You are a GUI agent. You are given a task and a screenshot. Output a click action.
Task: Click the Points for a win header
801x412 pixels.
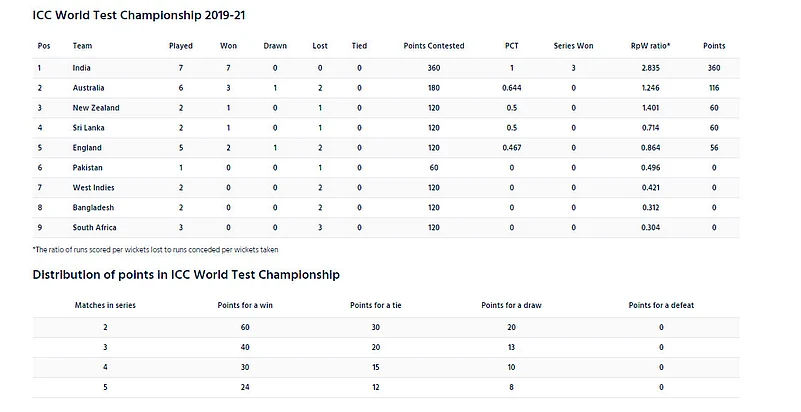242,304
